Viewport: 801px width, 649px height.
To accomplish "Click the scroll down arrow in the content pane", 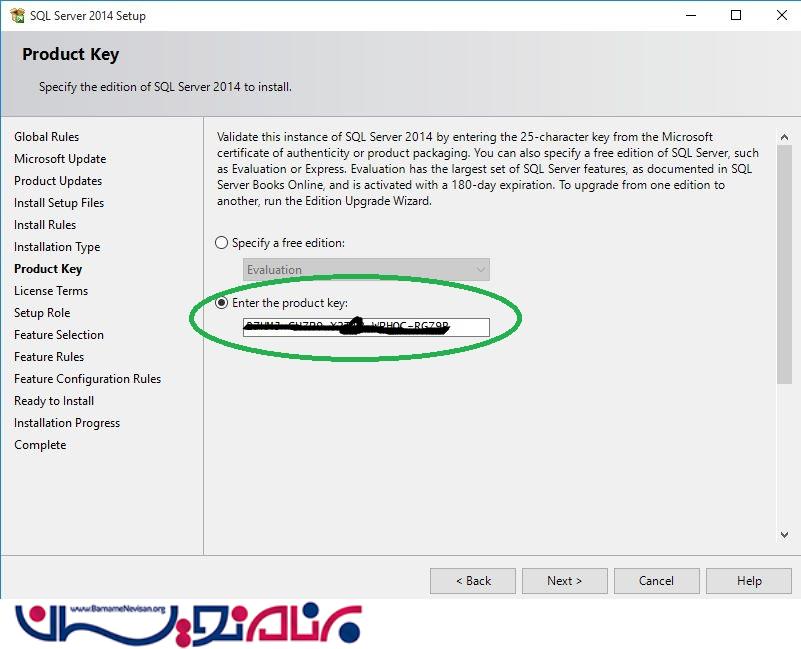I will click(x=784, y=535).
